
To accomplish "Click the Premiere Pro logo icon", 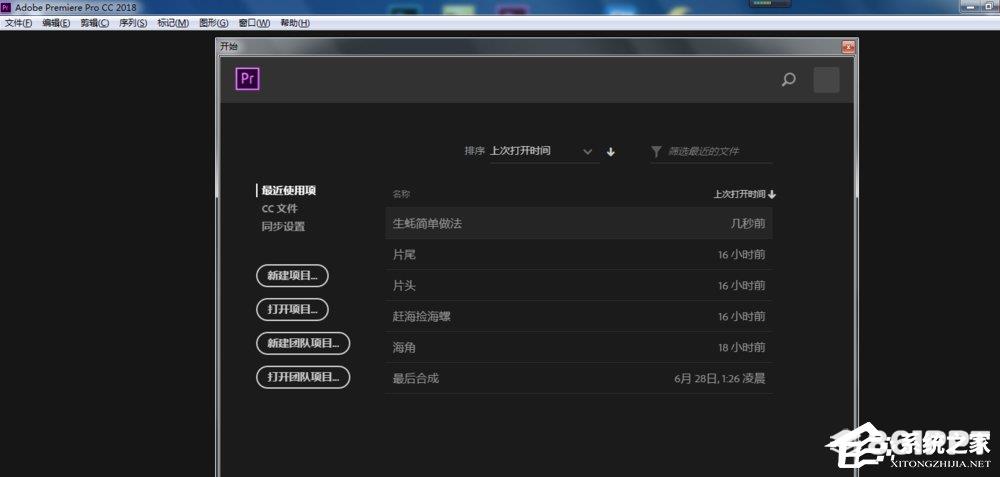I will [247, 79].
